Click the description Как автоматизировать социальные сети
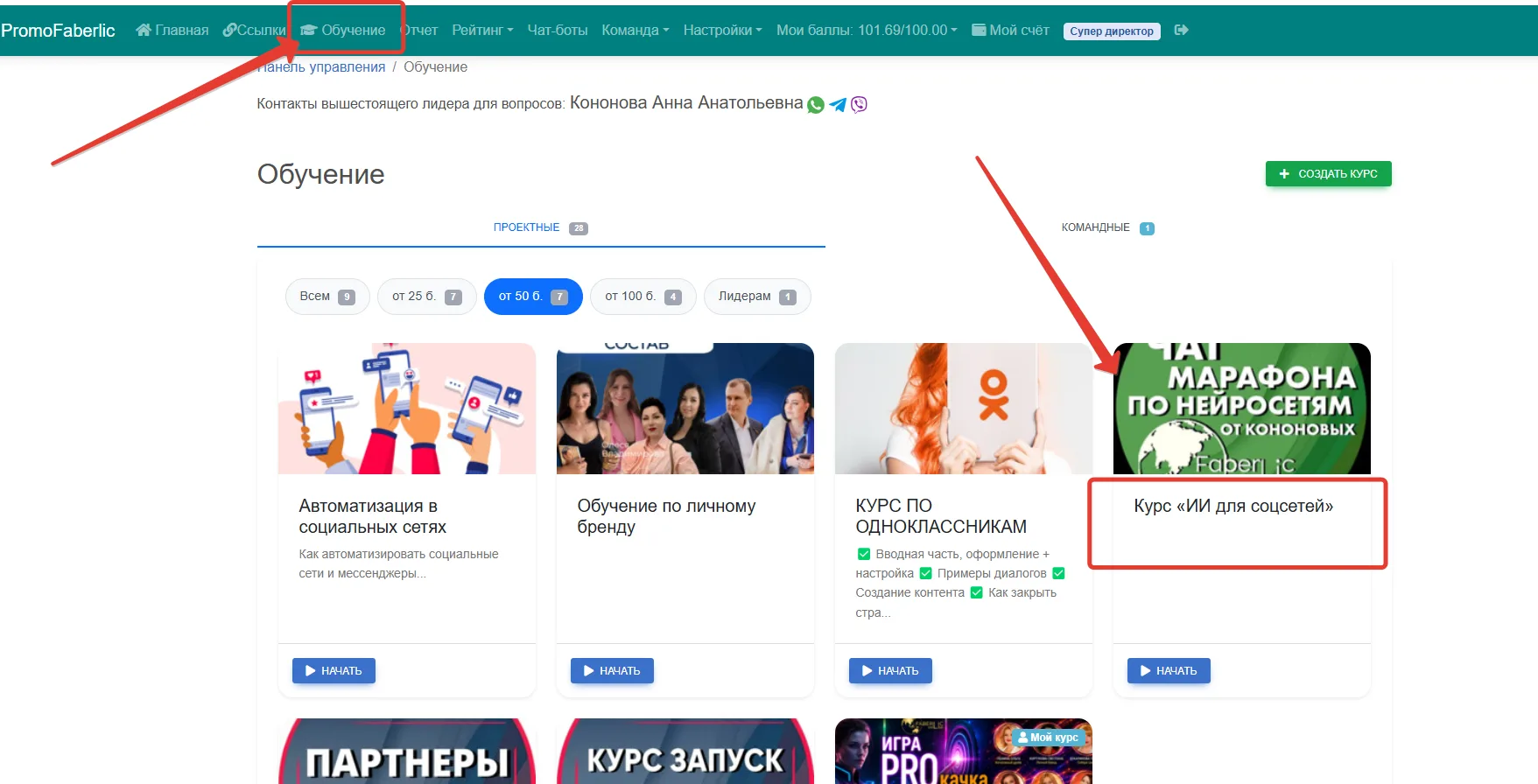The height and width of the screenshot is (784, 1538). (399, 563)
